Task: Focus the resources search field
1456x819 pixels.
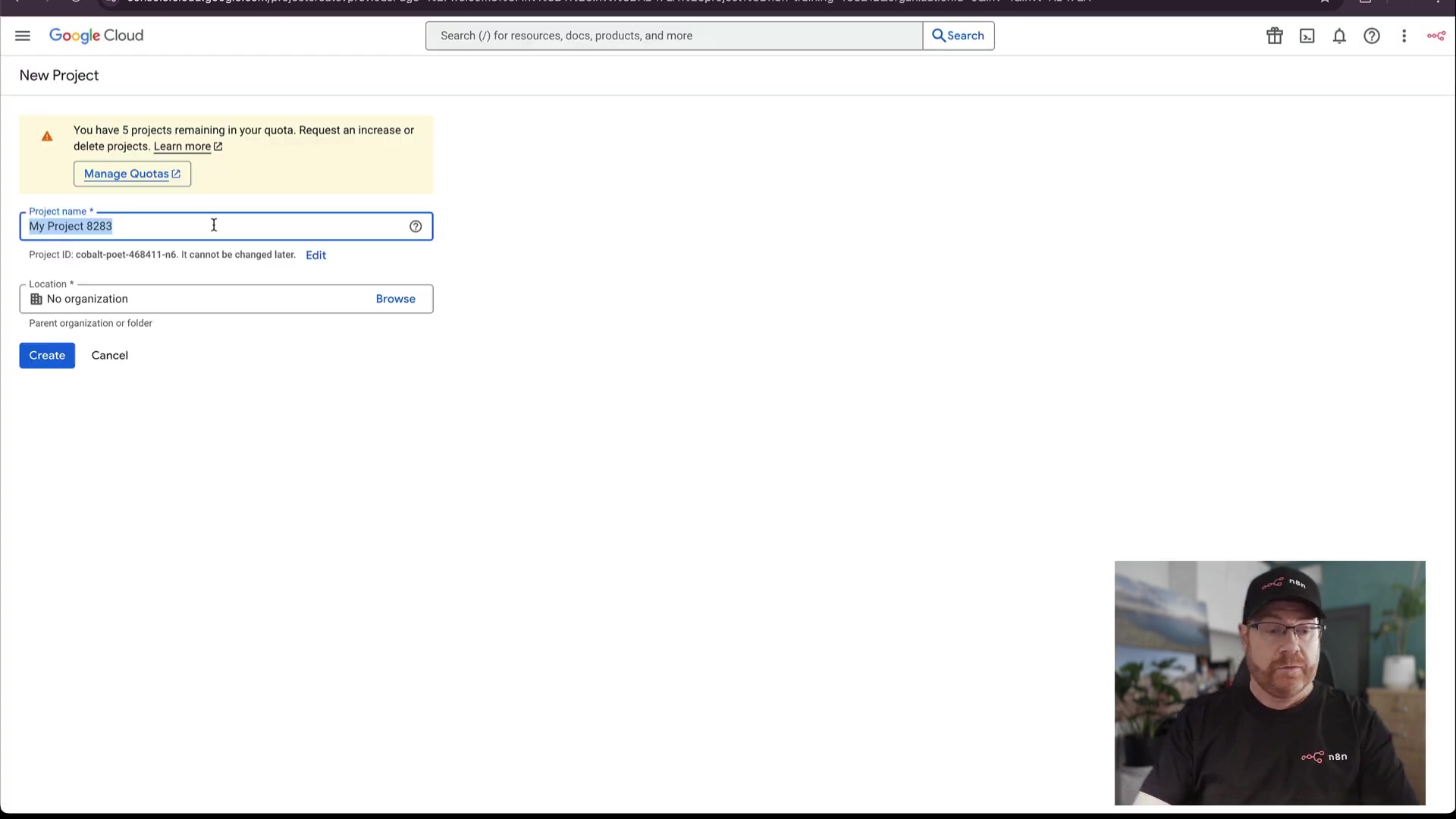Action: point(673,36)
